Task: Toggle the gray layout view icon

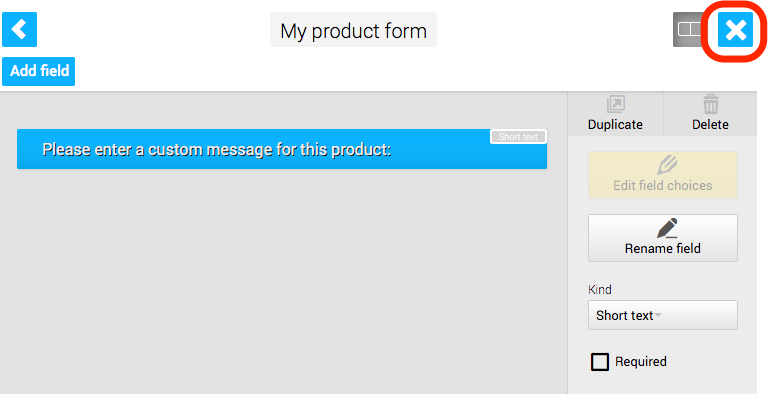Action: [690, 29]
